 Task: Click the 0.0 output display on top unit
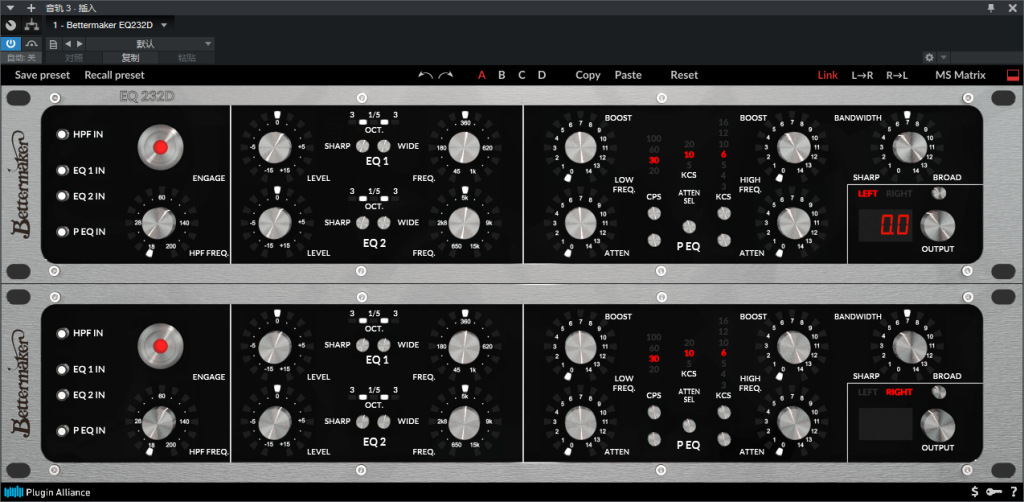tap(885, 225)
